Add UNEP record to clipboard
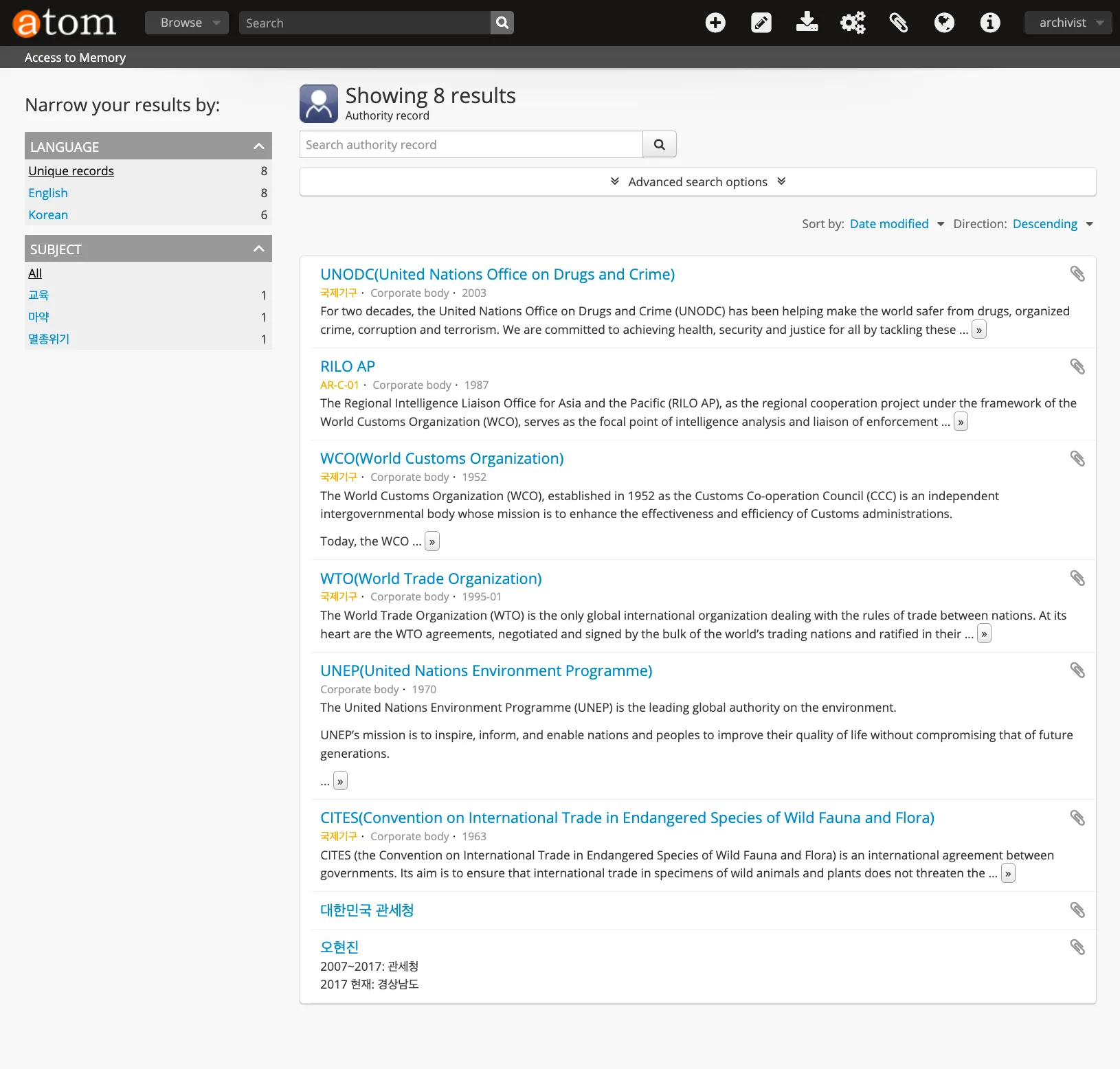 (x=1077, y=671)
